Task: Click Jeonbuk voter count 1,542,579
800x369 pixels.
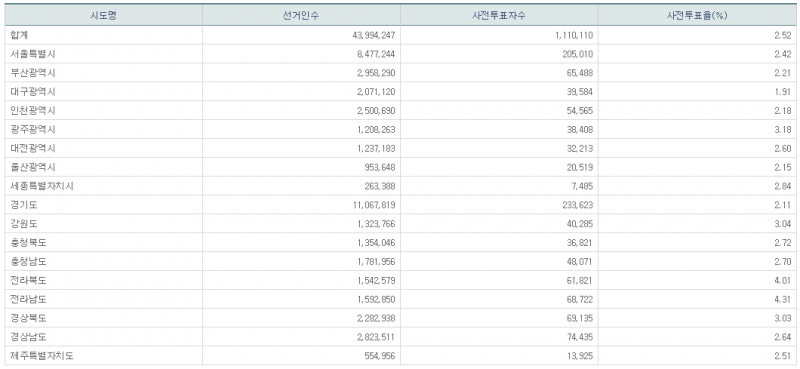Action: point(376,281)
